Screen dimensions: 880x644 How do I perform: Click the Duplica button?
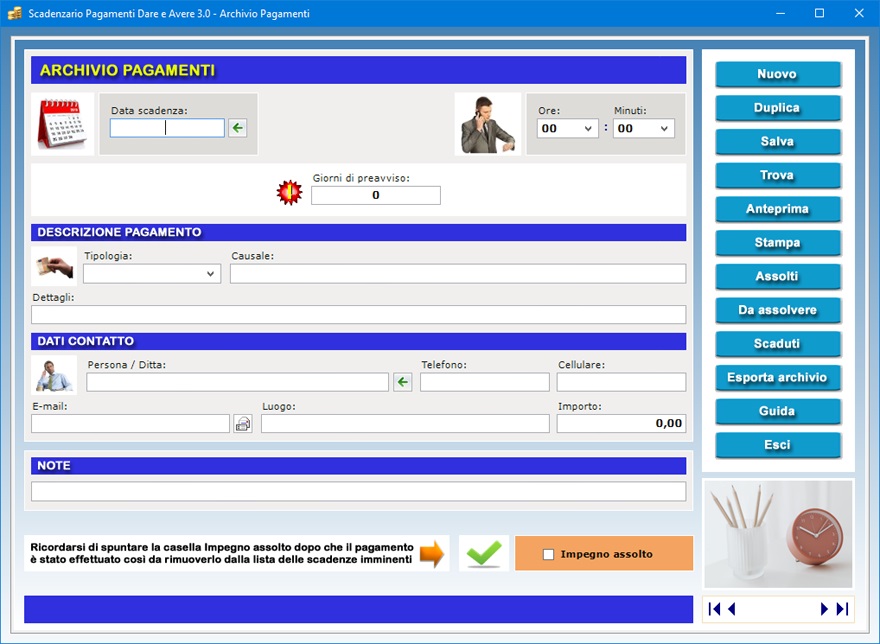point(777,108)
